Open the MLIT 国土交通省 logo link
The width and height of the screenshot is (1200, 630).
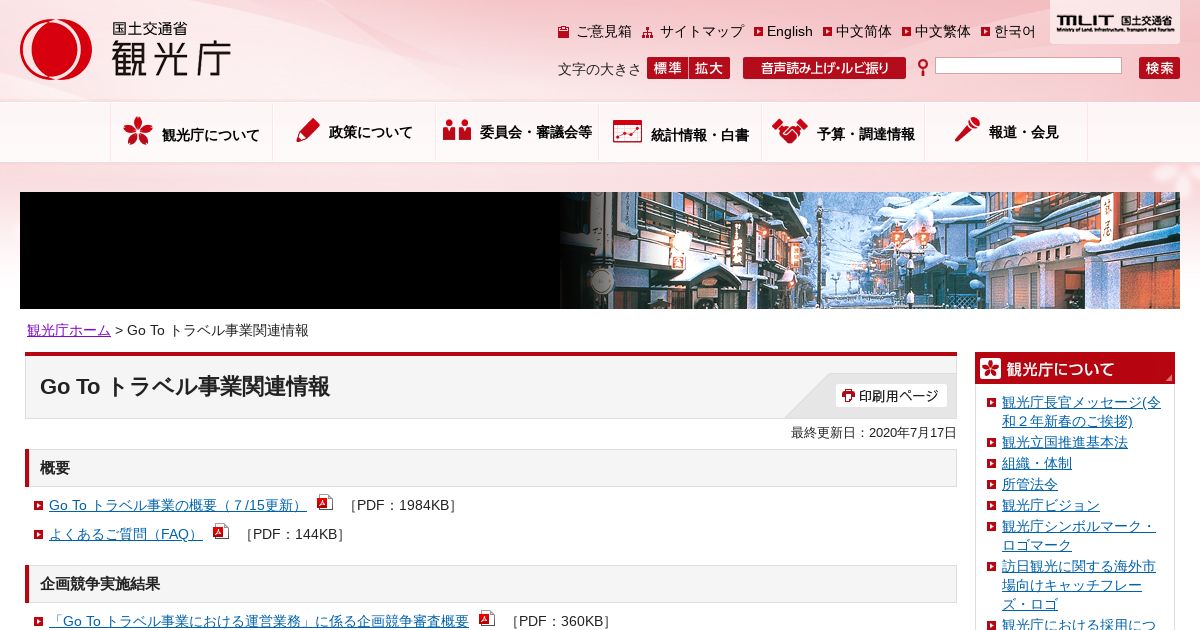(1114, 21)
